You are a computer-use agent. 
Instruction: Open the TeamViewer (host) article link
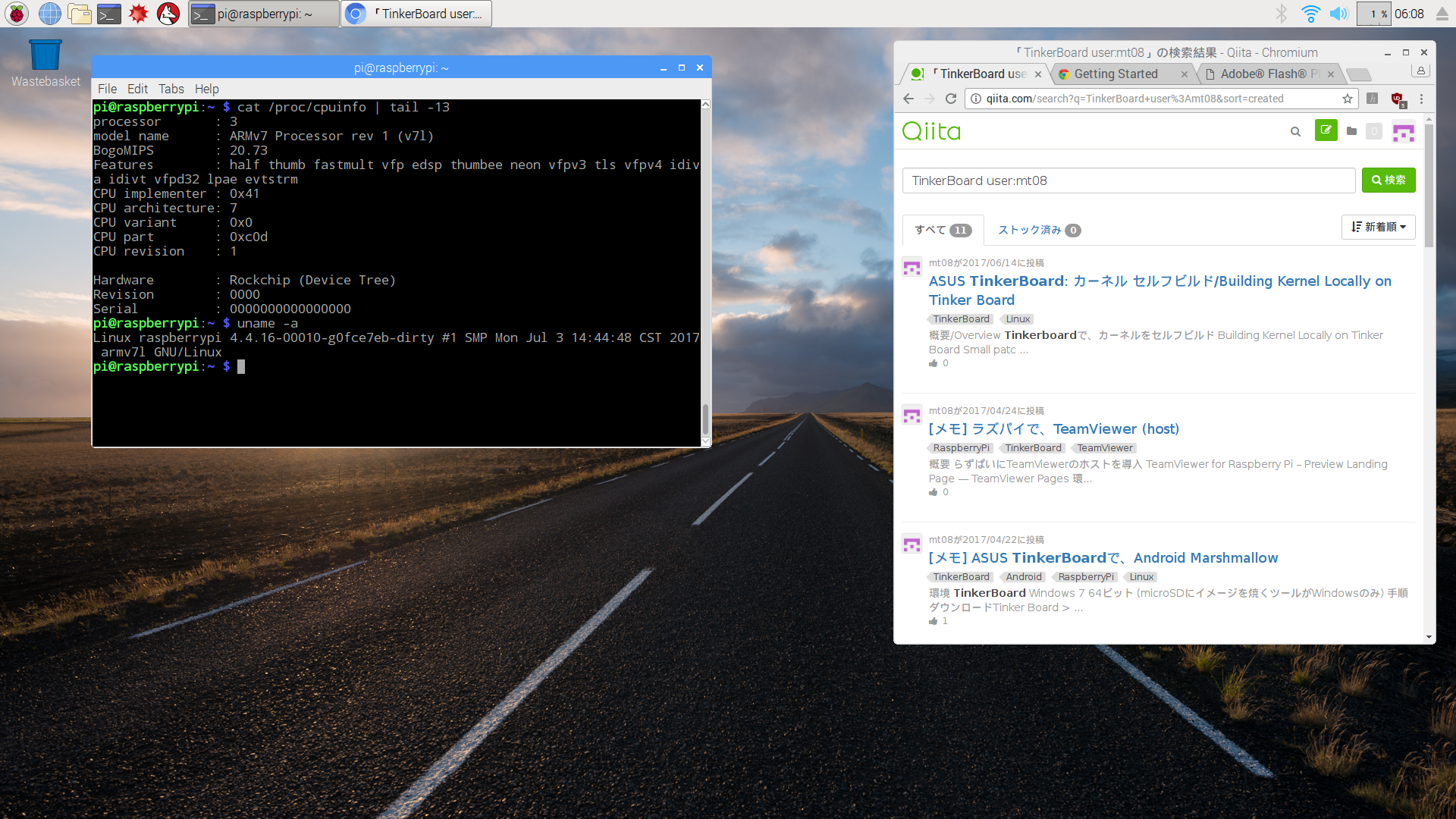[x=1053, y=429]
